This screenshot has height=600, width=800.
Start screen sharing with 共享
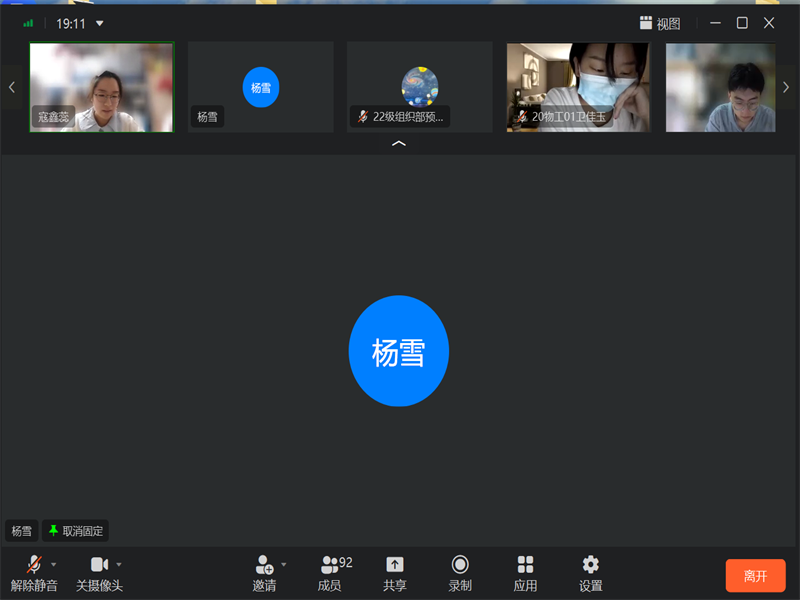pyautogui.click(x=395, y=572)
